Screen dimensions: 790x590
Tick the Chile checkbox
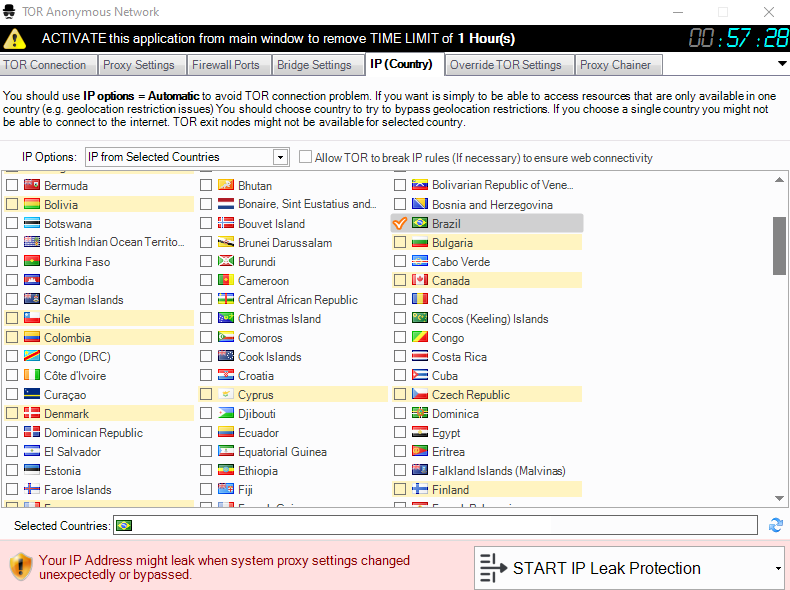[12, 318]
